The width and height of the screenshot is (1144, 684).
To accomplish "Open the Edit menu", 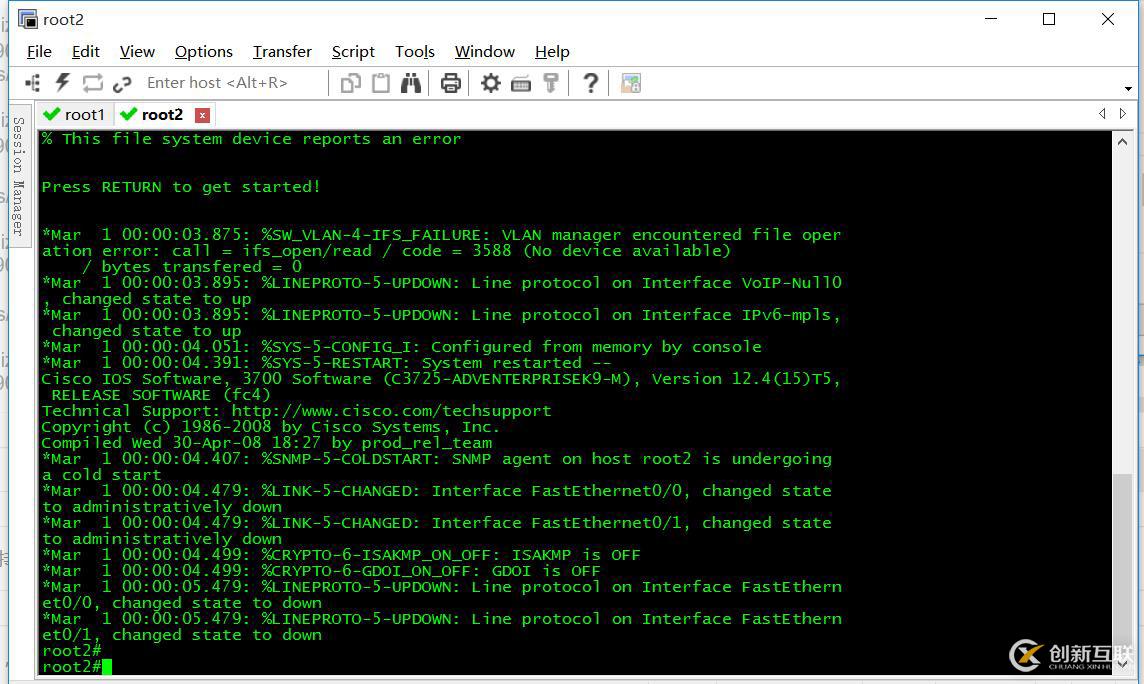I will pos(85,52).
